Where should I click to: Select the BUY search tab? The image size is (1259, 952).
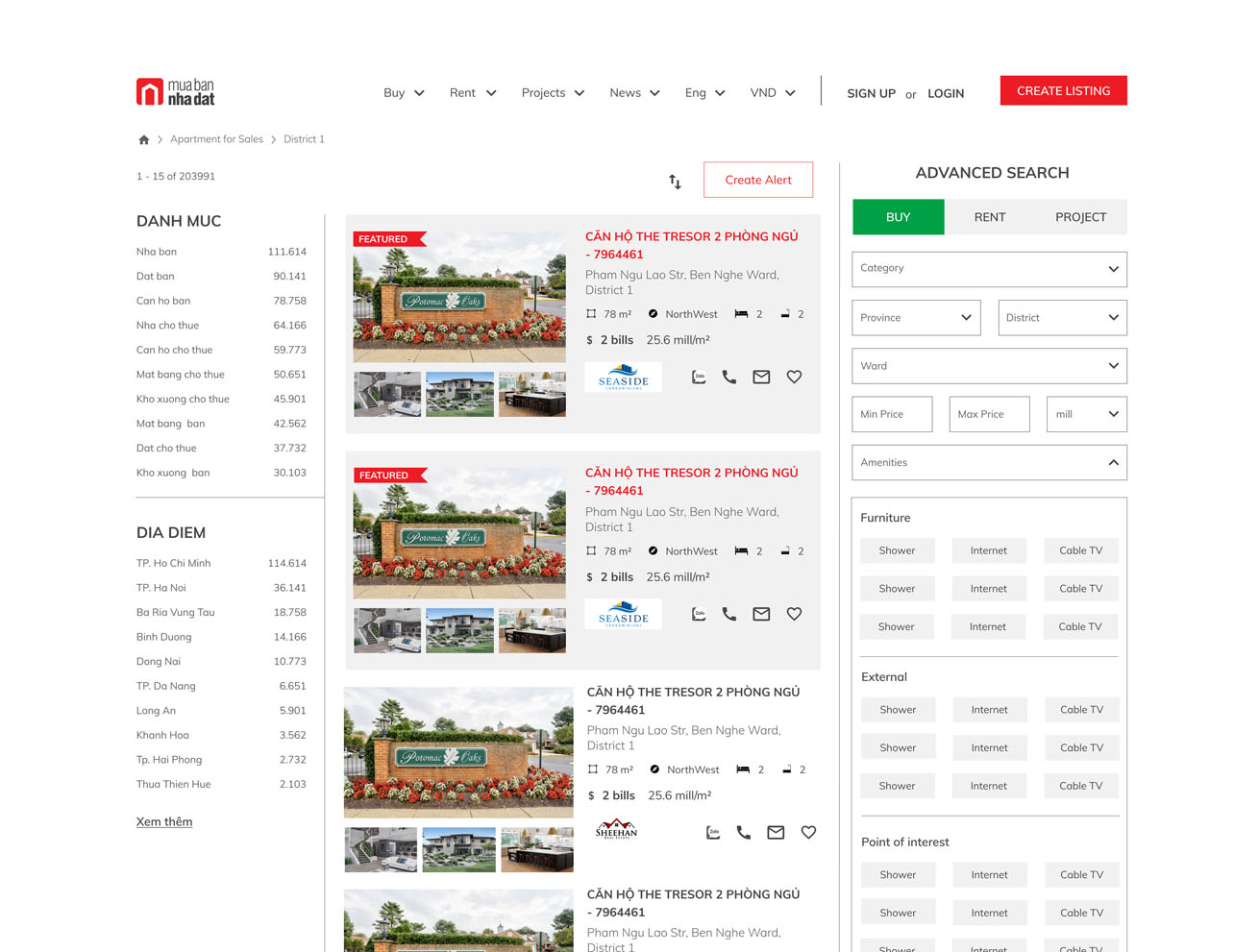click(x=899, y=217)
